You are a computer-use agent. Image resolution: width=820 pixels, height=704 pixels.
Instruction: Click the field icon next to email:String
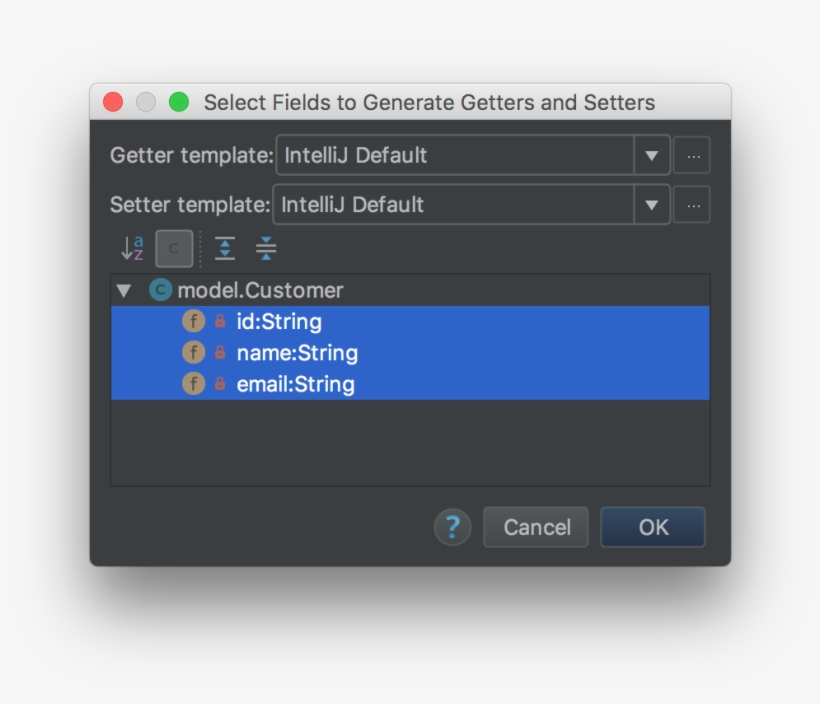(193, 383)
